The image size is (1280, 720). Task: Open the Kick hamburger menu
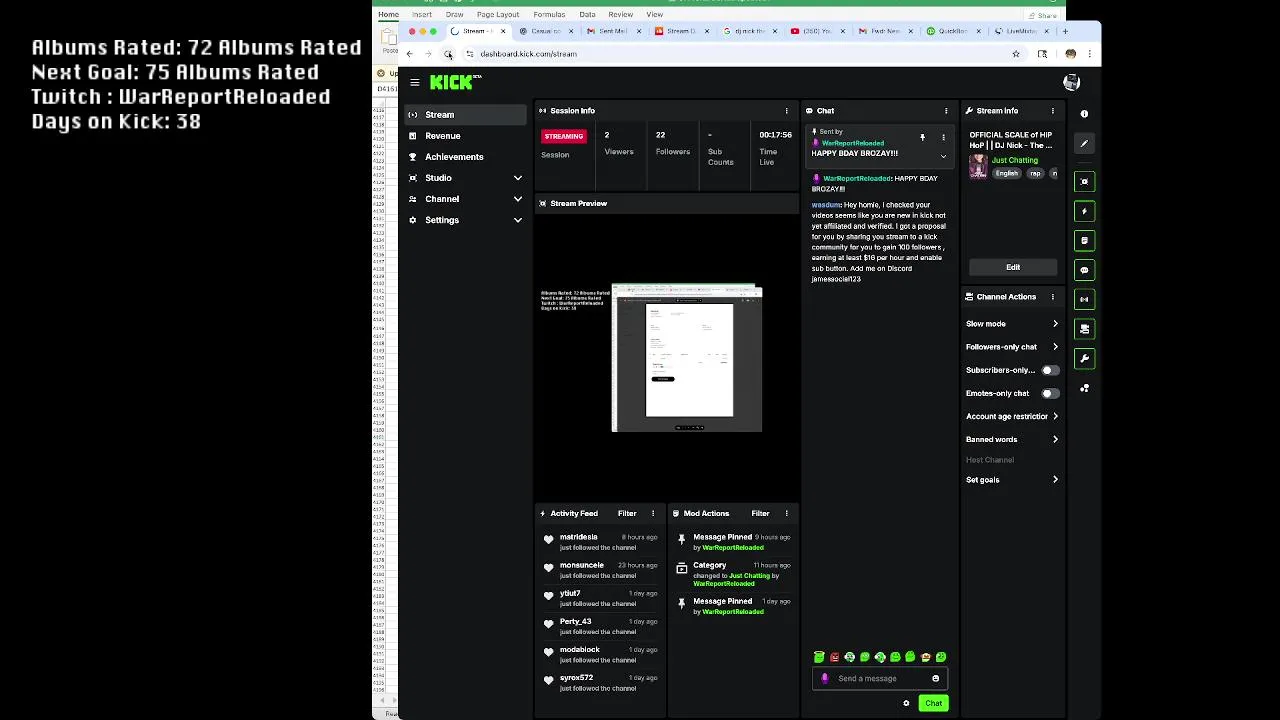point(415,83)
